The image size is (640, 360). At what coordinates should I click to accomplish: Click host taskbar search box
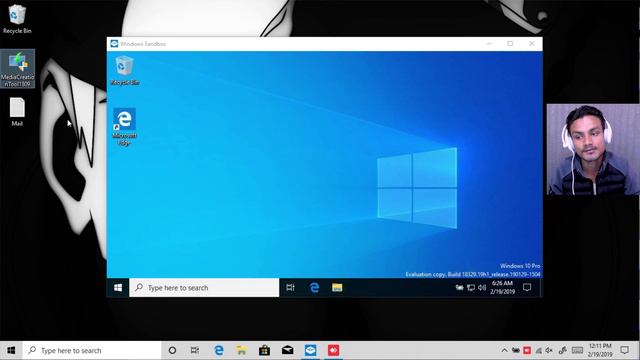pos(92,351)
